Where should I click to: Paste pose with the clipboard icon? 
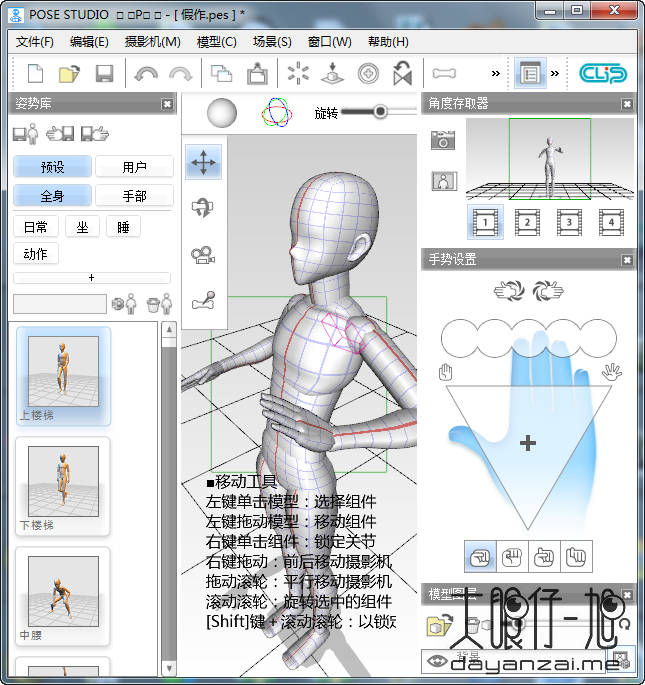click(x=257, y=73)
